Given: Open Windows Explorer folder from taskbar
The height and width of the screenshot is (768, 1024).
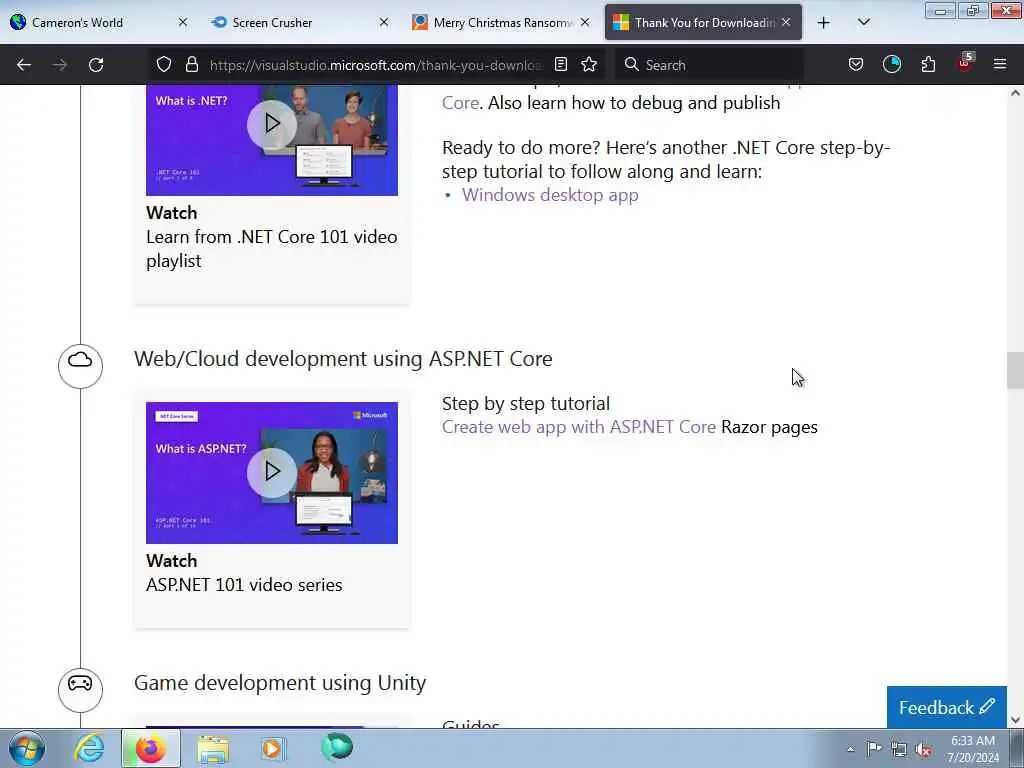Looking at the screenshot, I should [213, 748].
